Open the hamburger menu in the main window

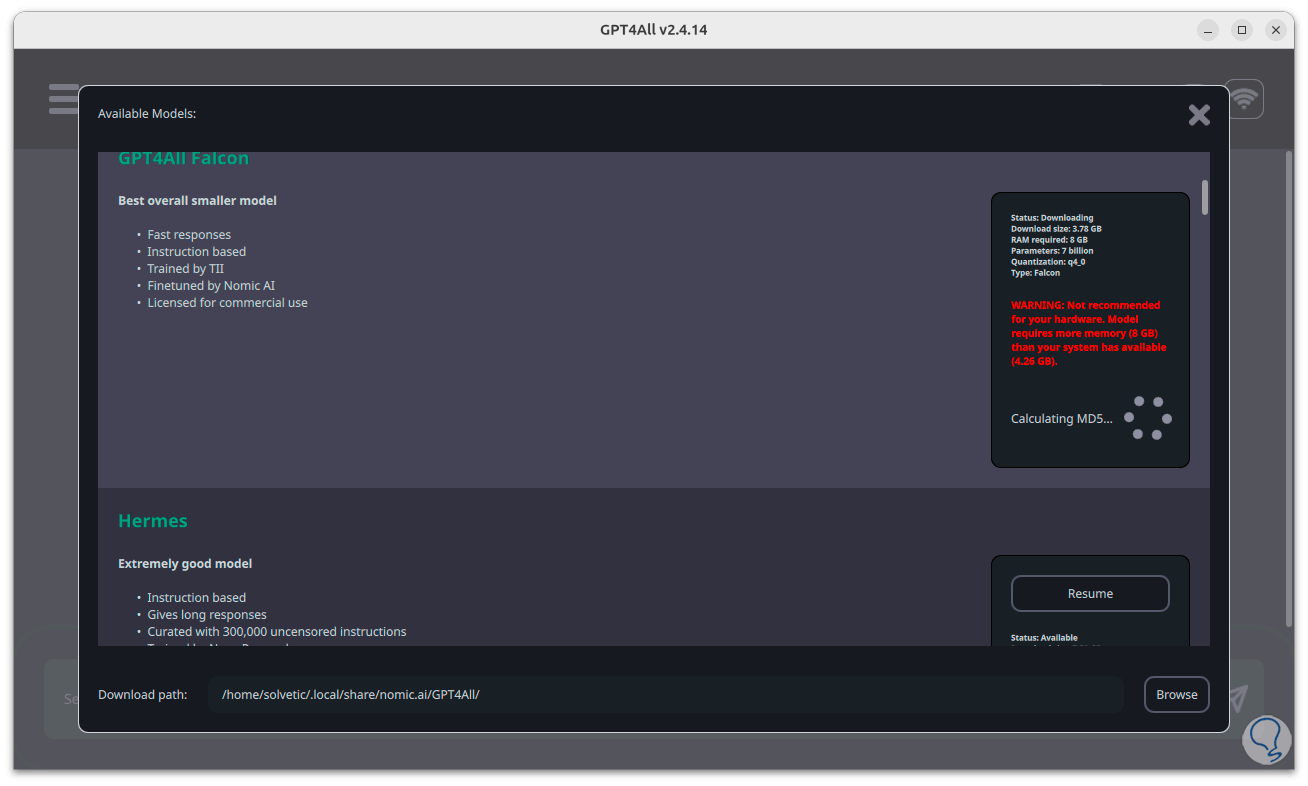[x=63, y=99]
